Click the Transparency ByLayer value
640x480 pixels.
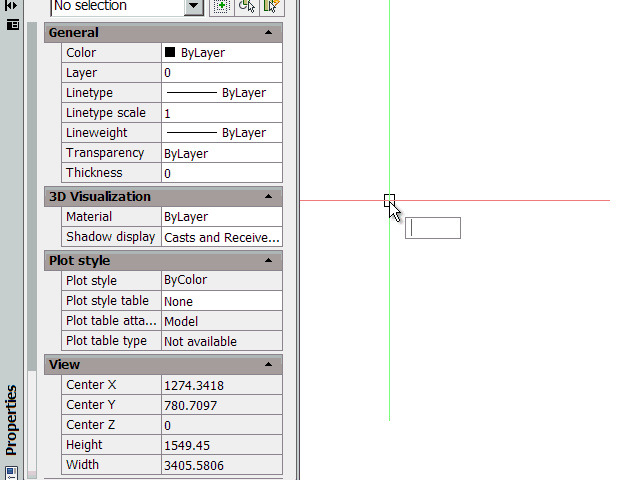tap(222, 153)
